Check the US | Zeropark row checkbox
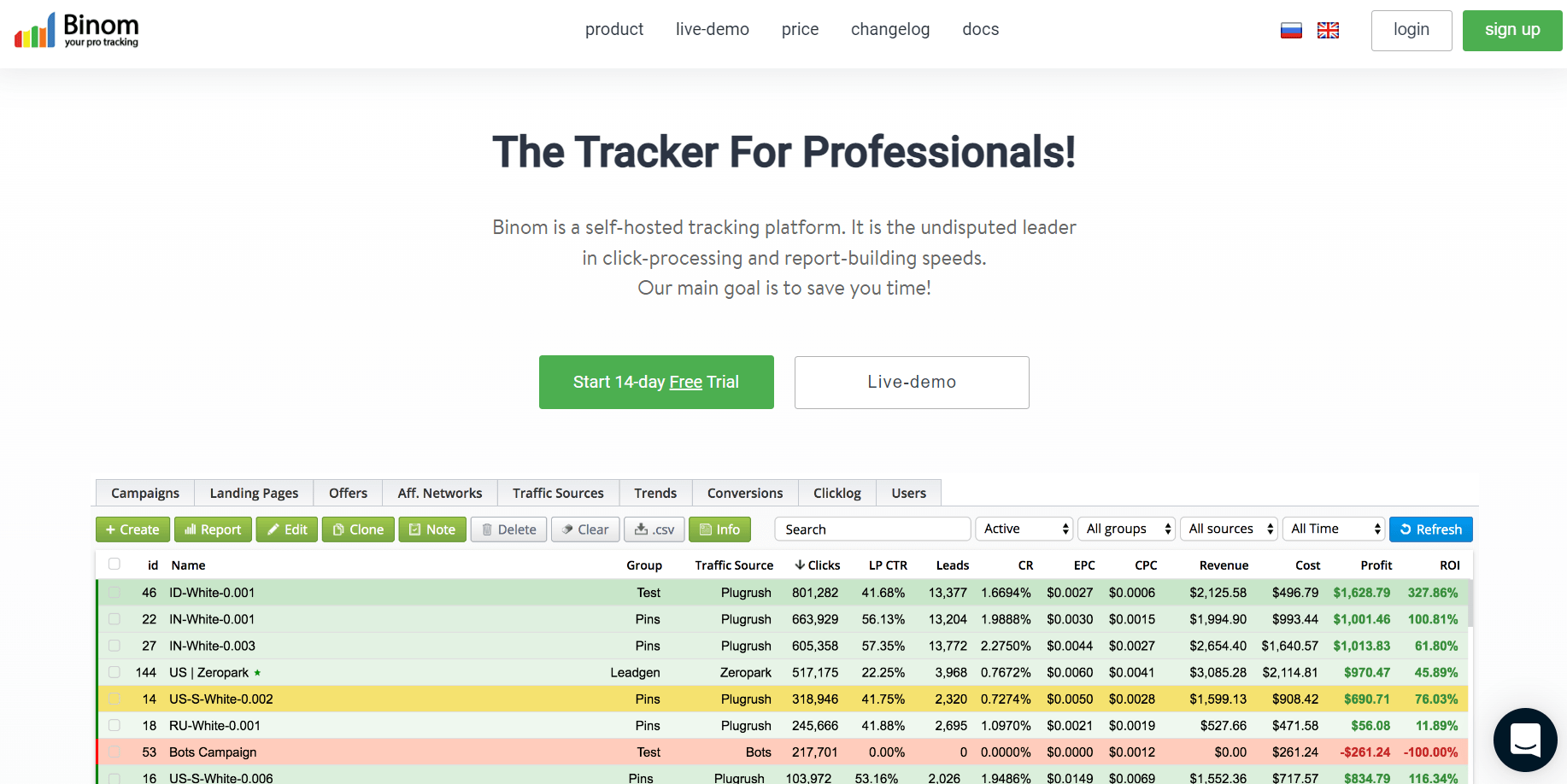 (114, 671)
